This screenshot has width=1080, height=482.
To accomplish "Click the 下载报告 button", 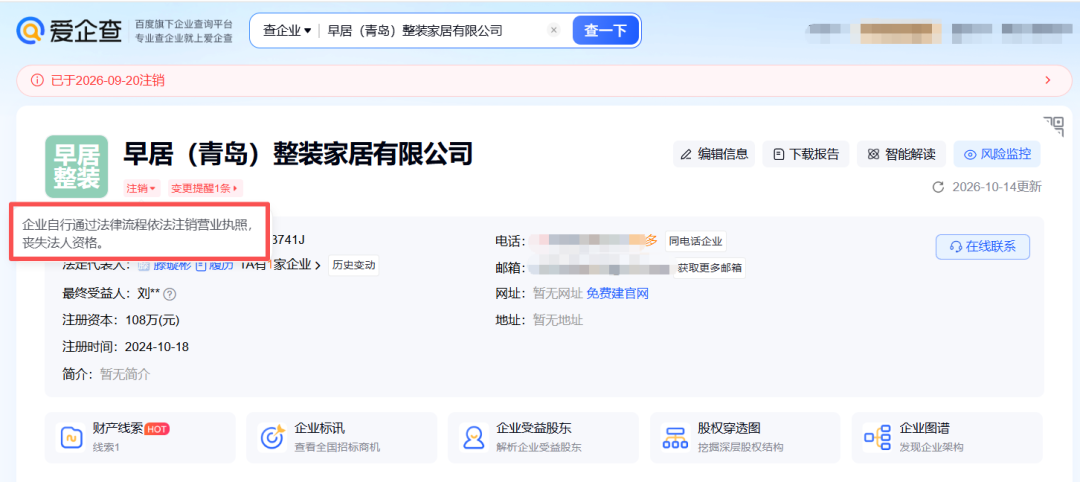I will (806, 154).
